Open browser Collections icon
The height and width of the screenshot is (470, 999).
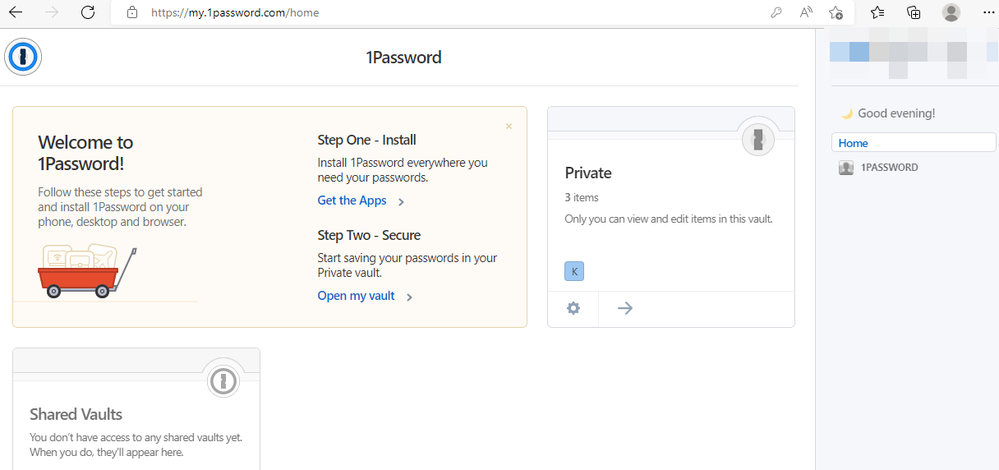pos(913,13)
